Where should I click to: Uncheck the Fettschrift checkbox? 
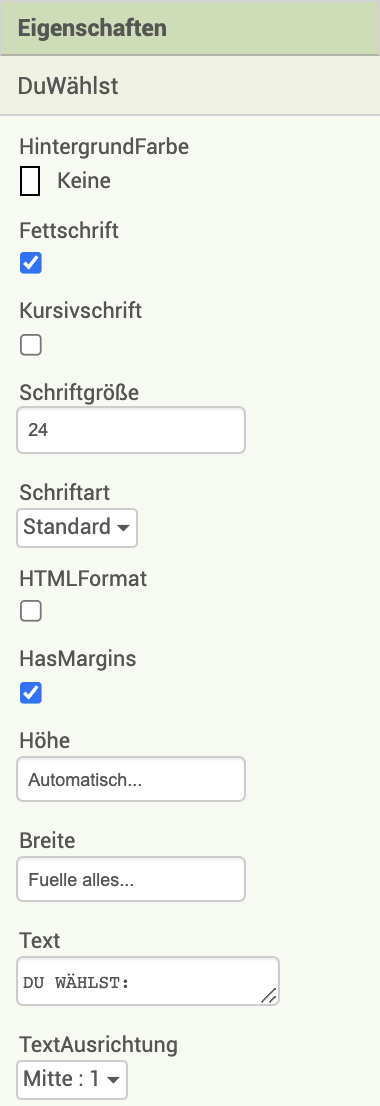30,263
